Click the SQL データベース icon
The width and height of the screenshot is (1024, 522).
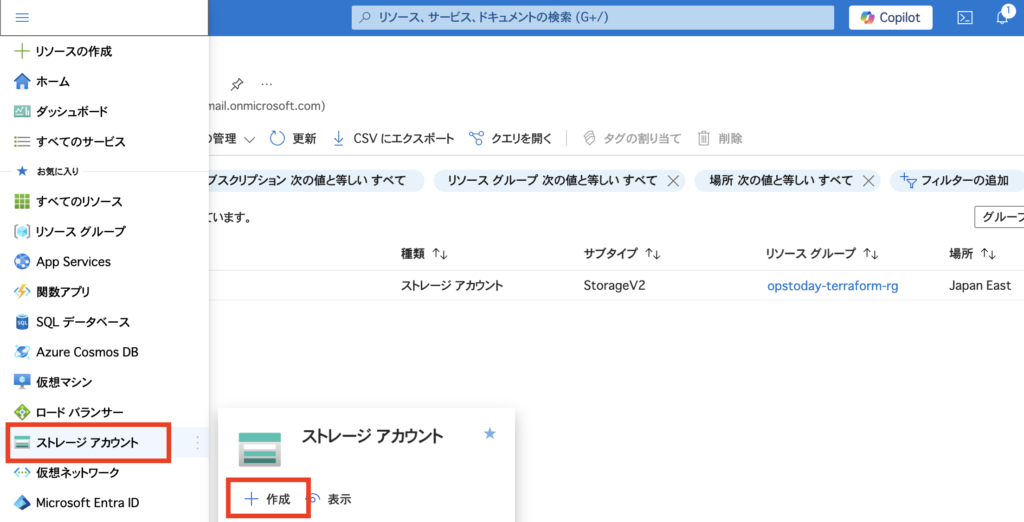[x=22, y=322]
